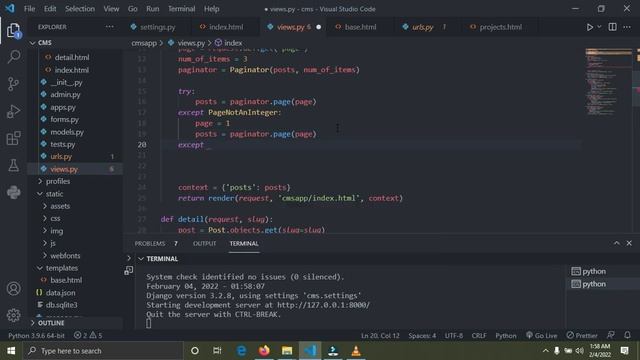Viewport: 640px width, 360px height.
Task: Open admin.py in the explorer
Action: point(65,95)
